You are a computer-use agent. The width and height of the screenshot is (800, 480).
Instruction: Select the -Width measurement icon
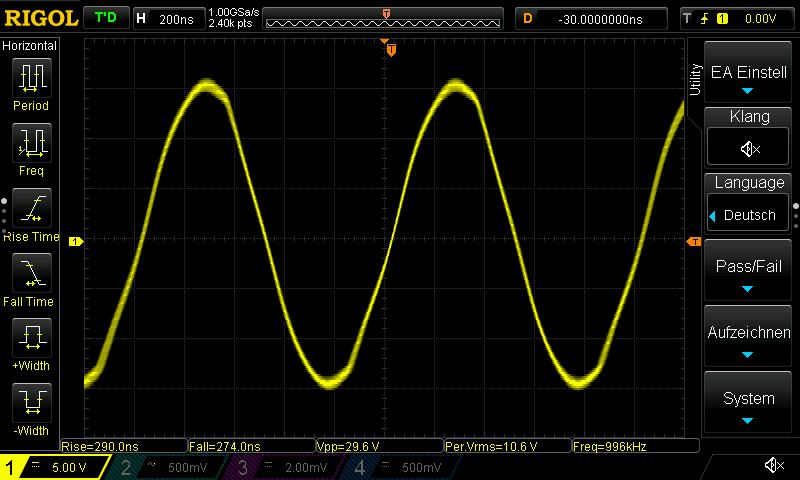(x=32, y=402)
